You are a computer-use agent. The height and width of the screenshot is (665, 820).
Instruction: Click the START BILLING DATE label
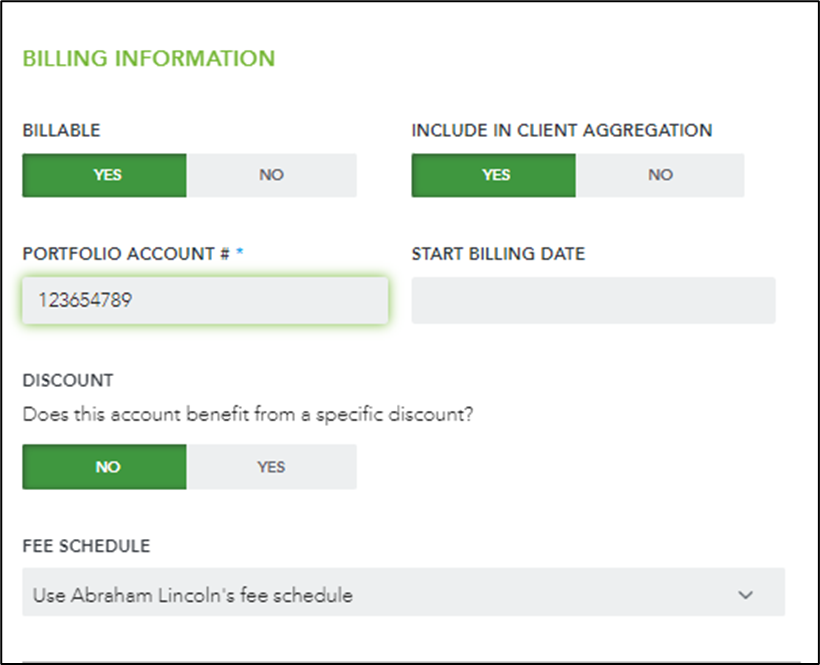(498, 254)
